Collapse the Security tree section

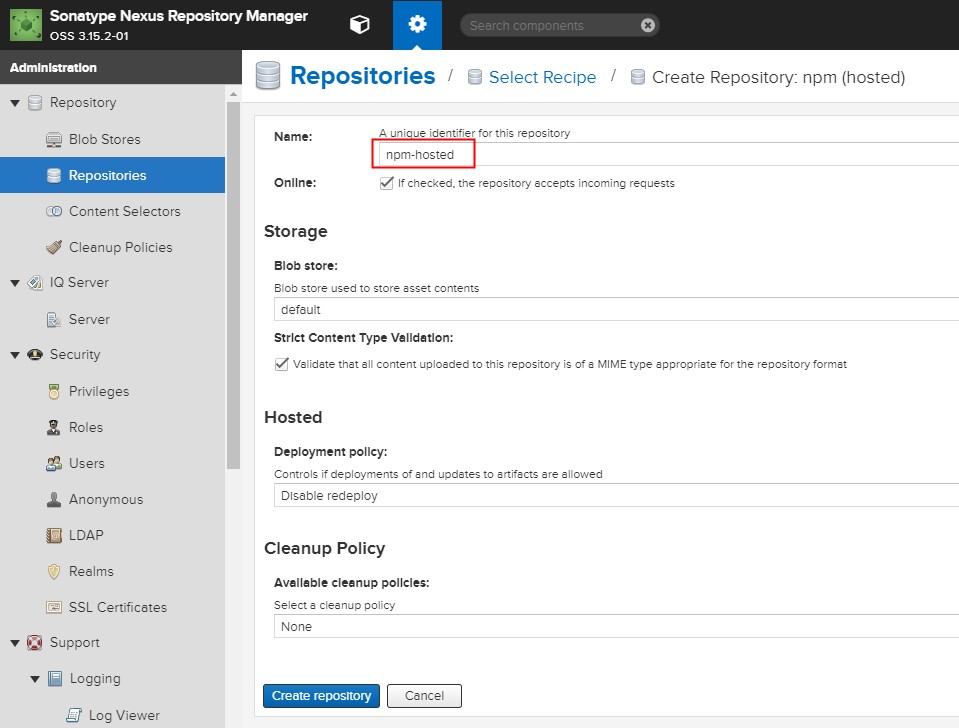15,355
